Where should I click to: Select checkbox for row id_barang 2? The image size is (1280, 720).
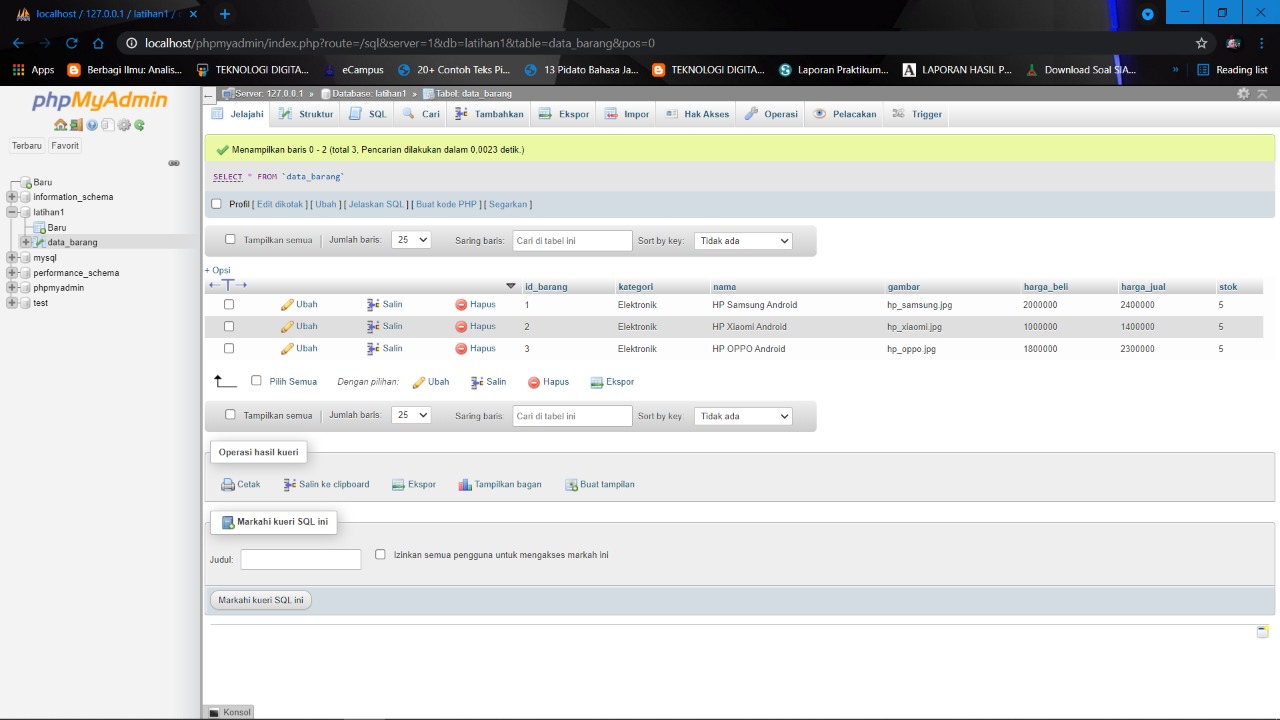coord(229,326)
